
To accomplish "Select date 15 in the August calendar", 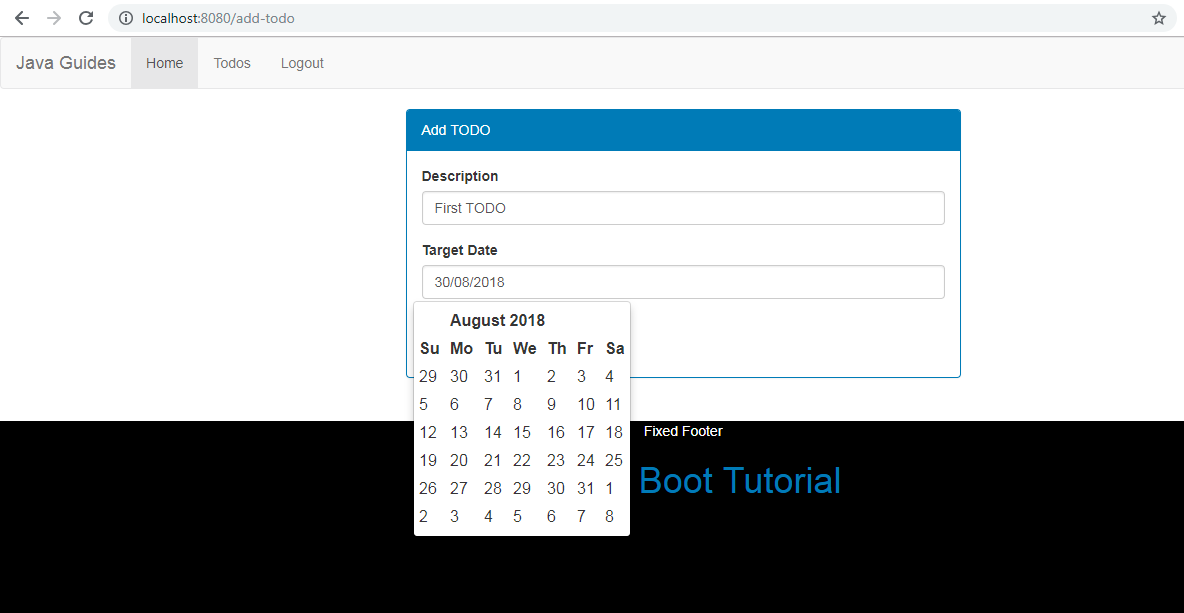I will point(521,432).
